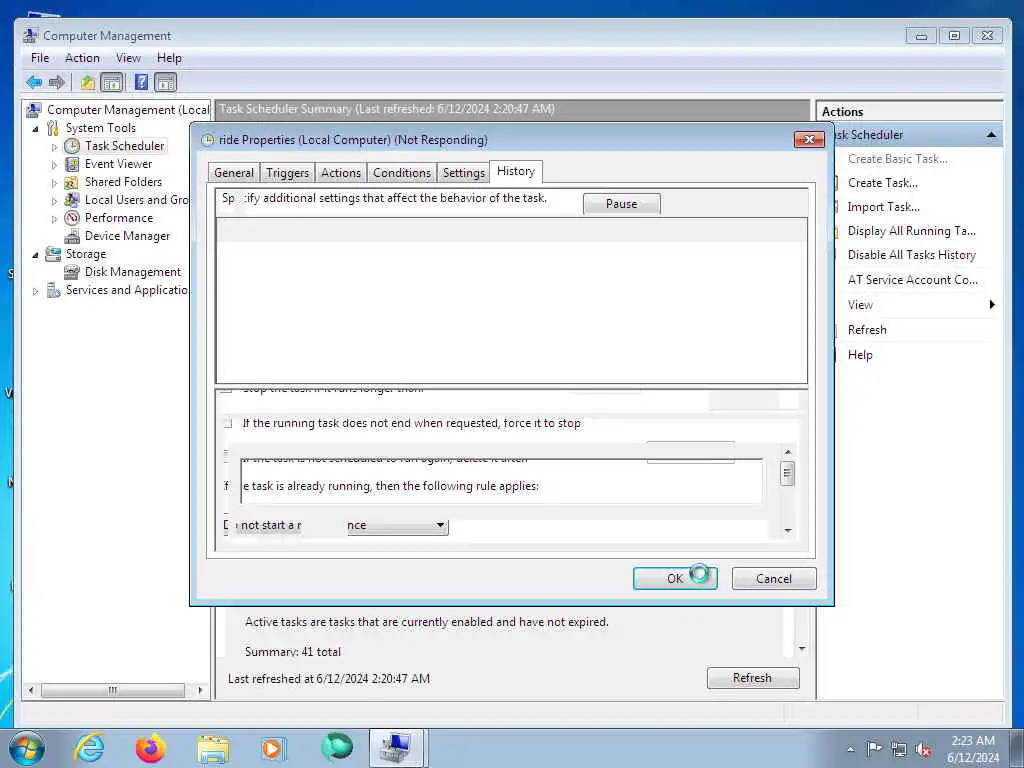Image resolution: width=1024 pixels, height=768 pixels.
Task: Click the network tray icon
Action: coord(899,750)
